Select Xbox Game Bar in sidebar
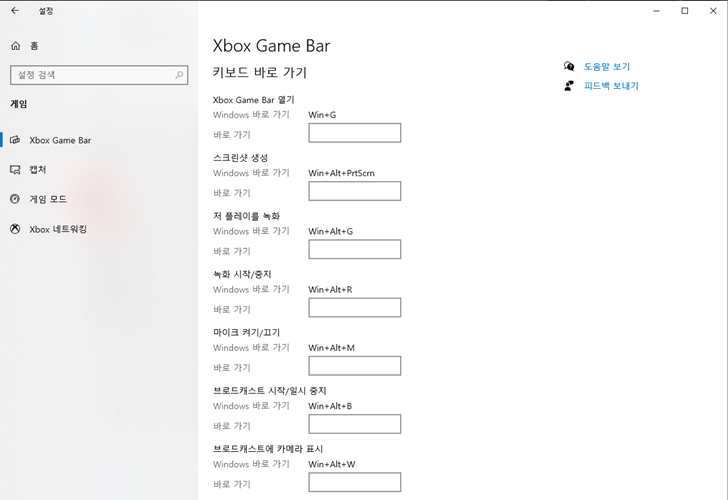 (x=60, y=140)
